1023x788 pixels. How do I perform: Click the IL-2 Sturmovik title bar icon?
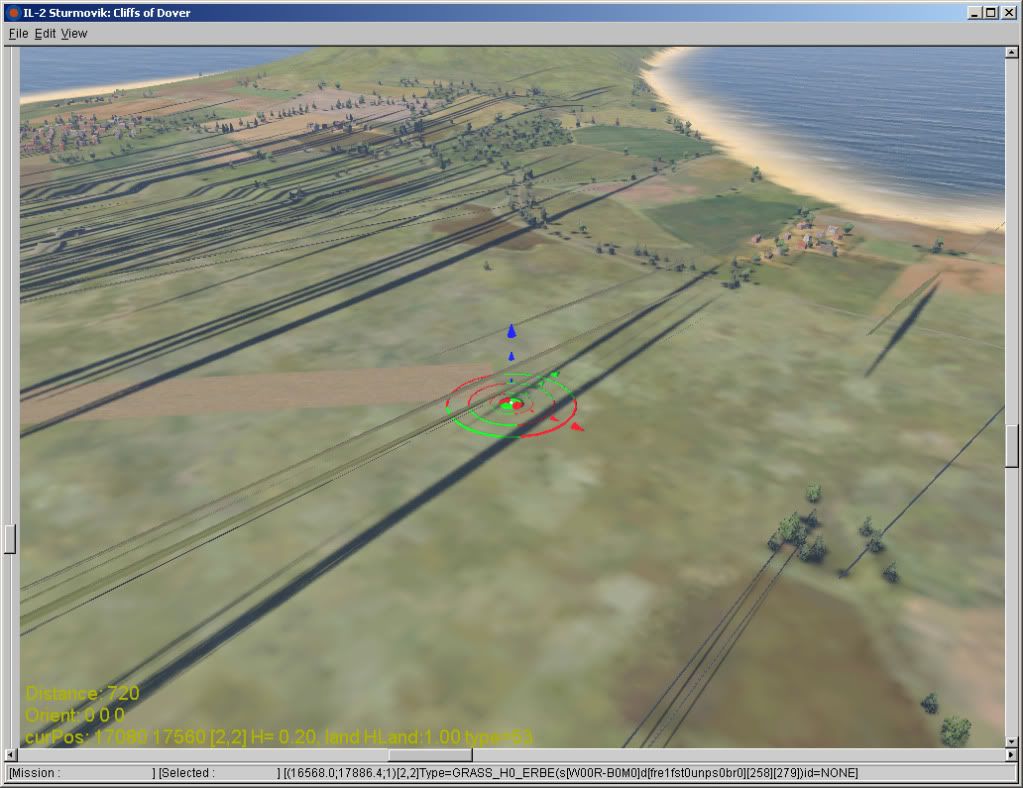13,12
